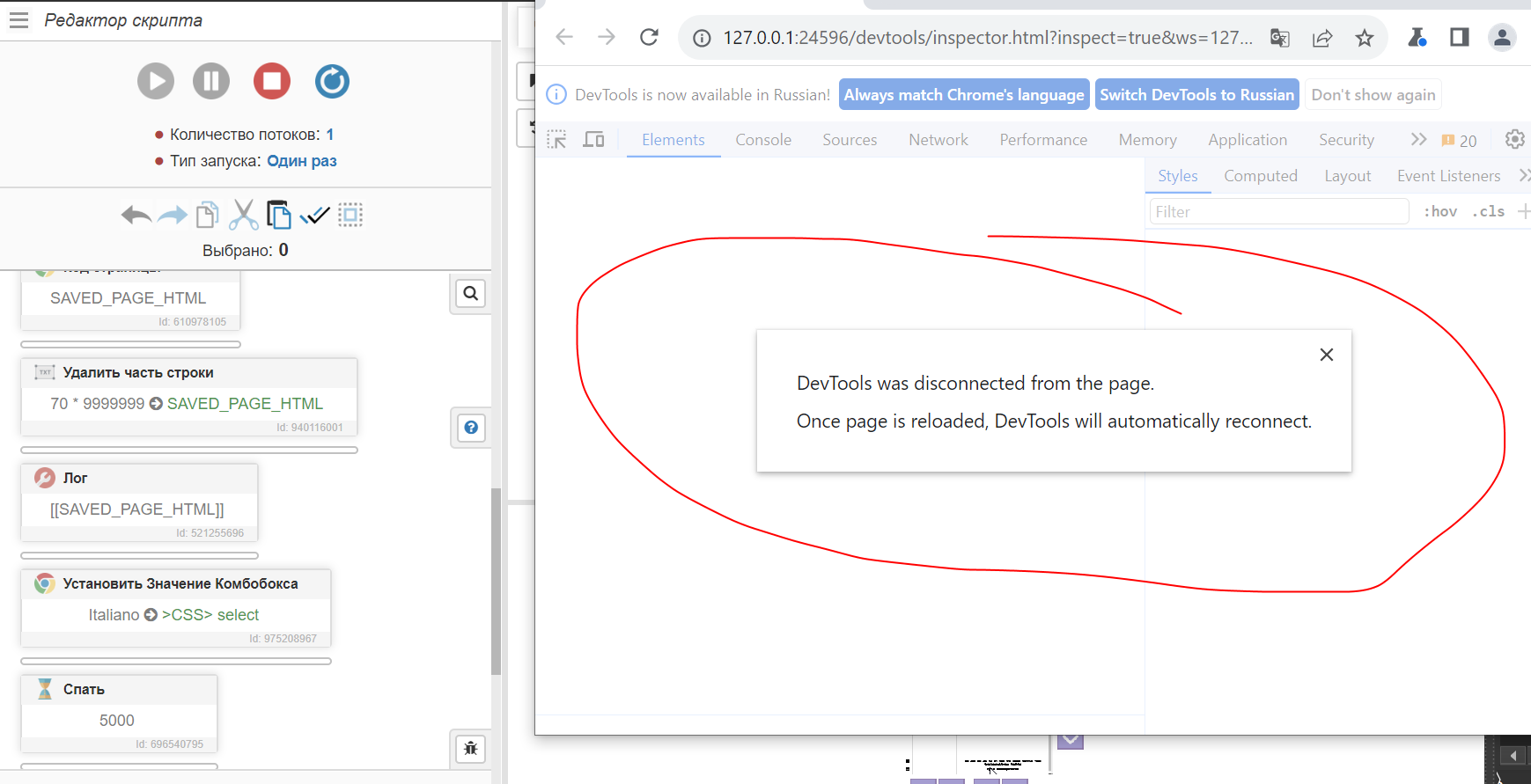The width and height of the screenshot is (1531, 784).
Task: Click the Styles filter input field
Action: [x=1278, y=212]
